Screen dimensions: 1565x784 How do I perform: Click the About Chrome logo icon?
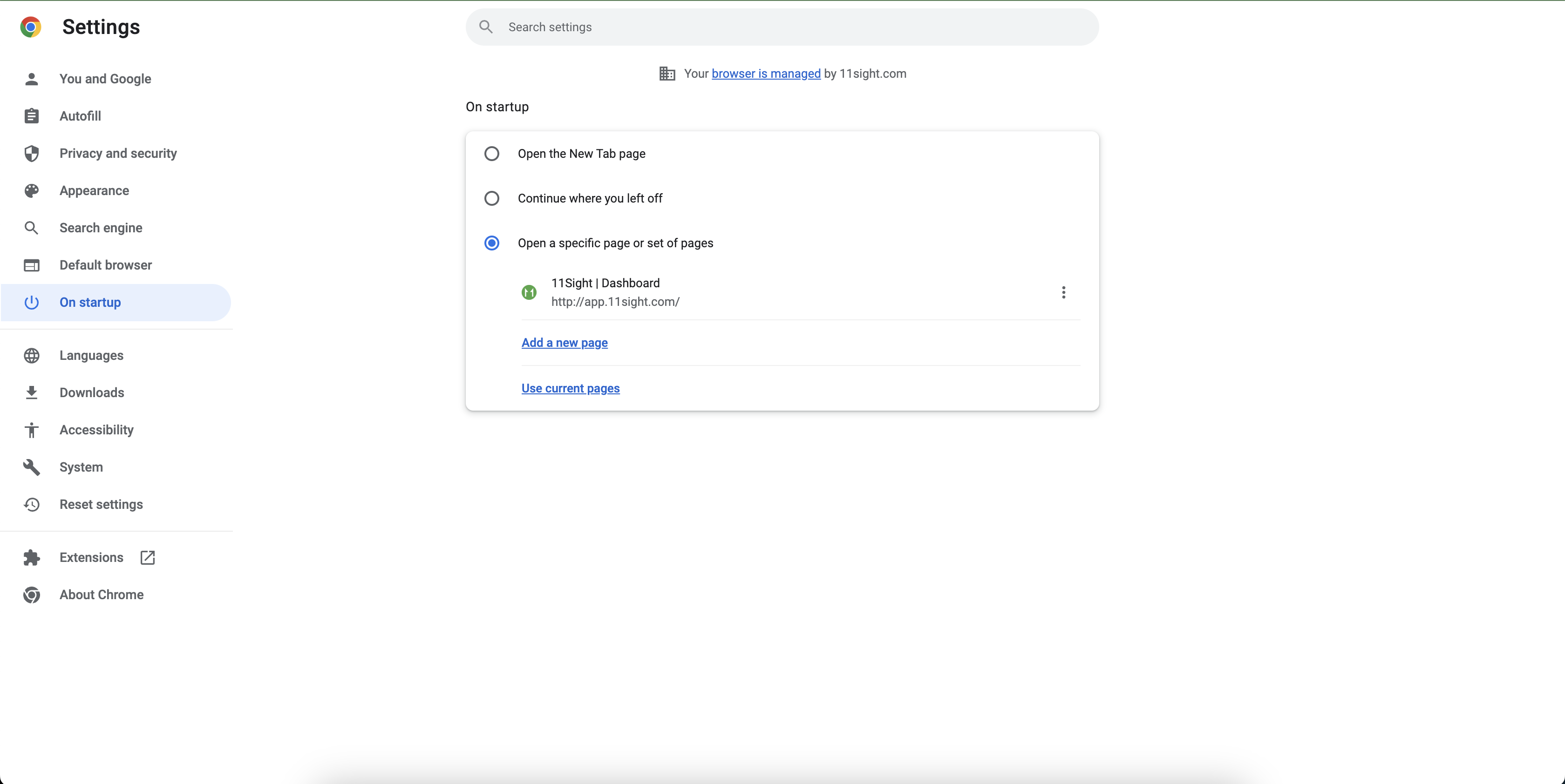(x=32, y=595)
